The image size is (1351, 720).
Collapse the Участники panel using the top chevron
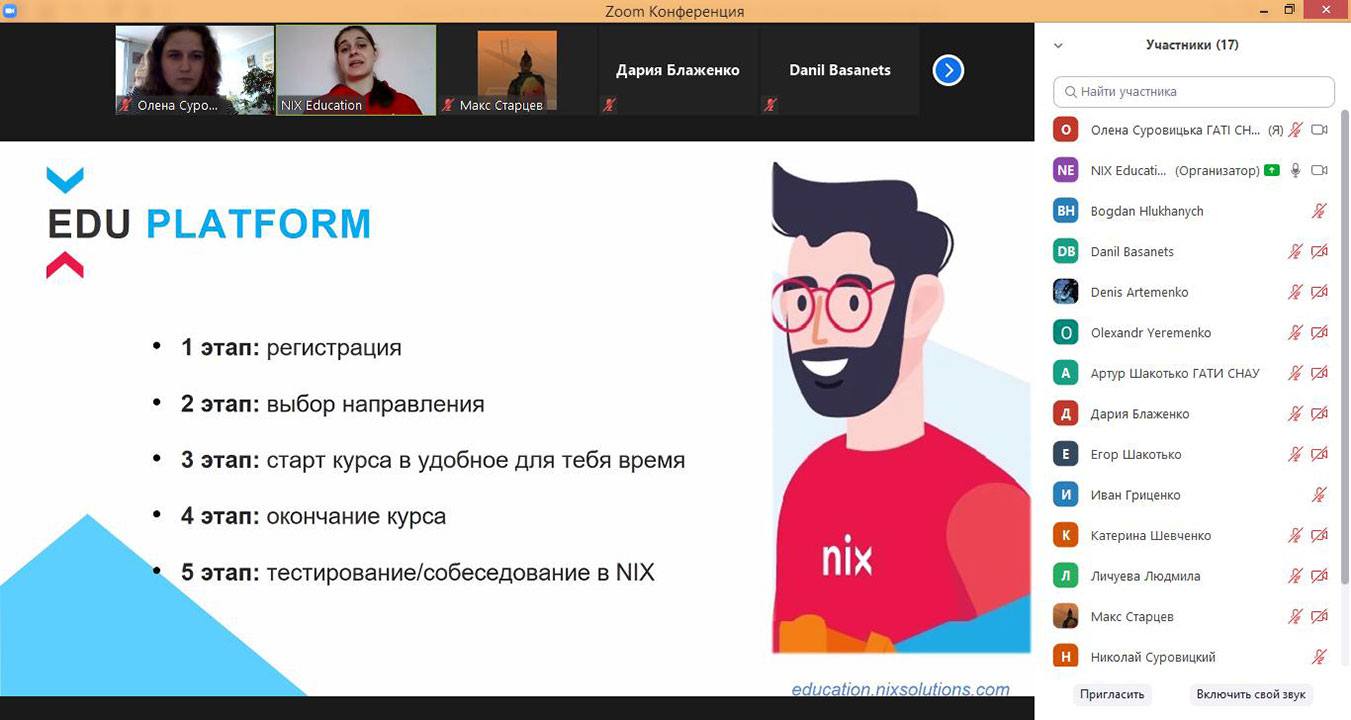pos(1058,46)
